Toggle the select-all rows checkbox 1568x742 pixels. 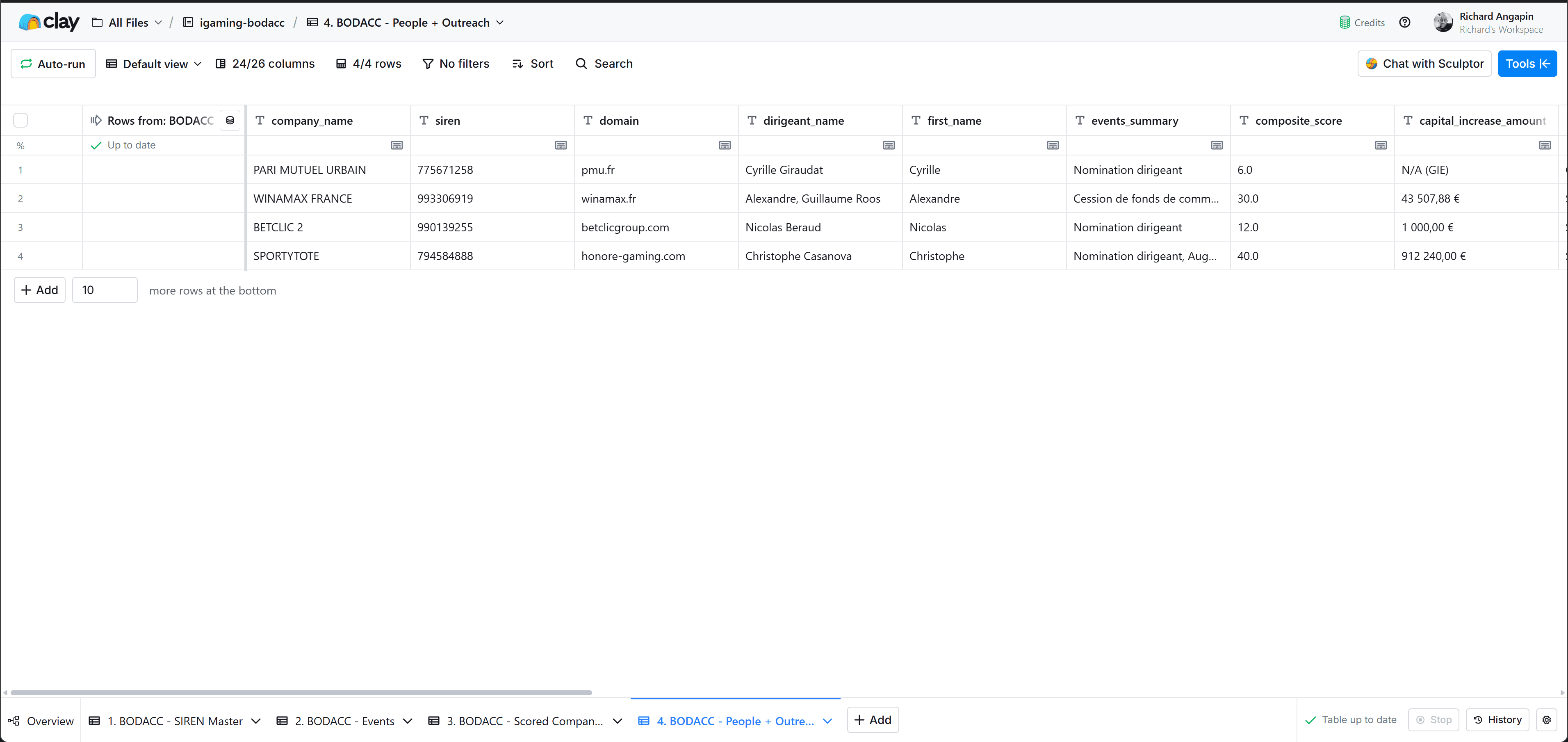(21, 121)
